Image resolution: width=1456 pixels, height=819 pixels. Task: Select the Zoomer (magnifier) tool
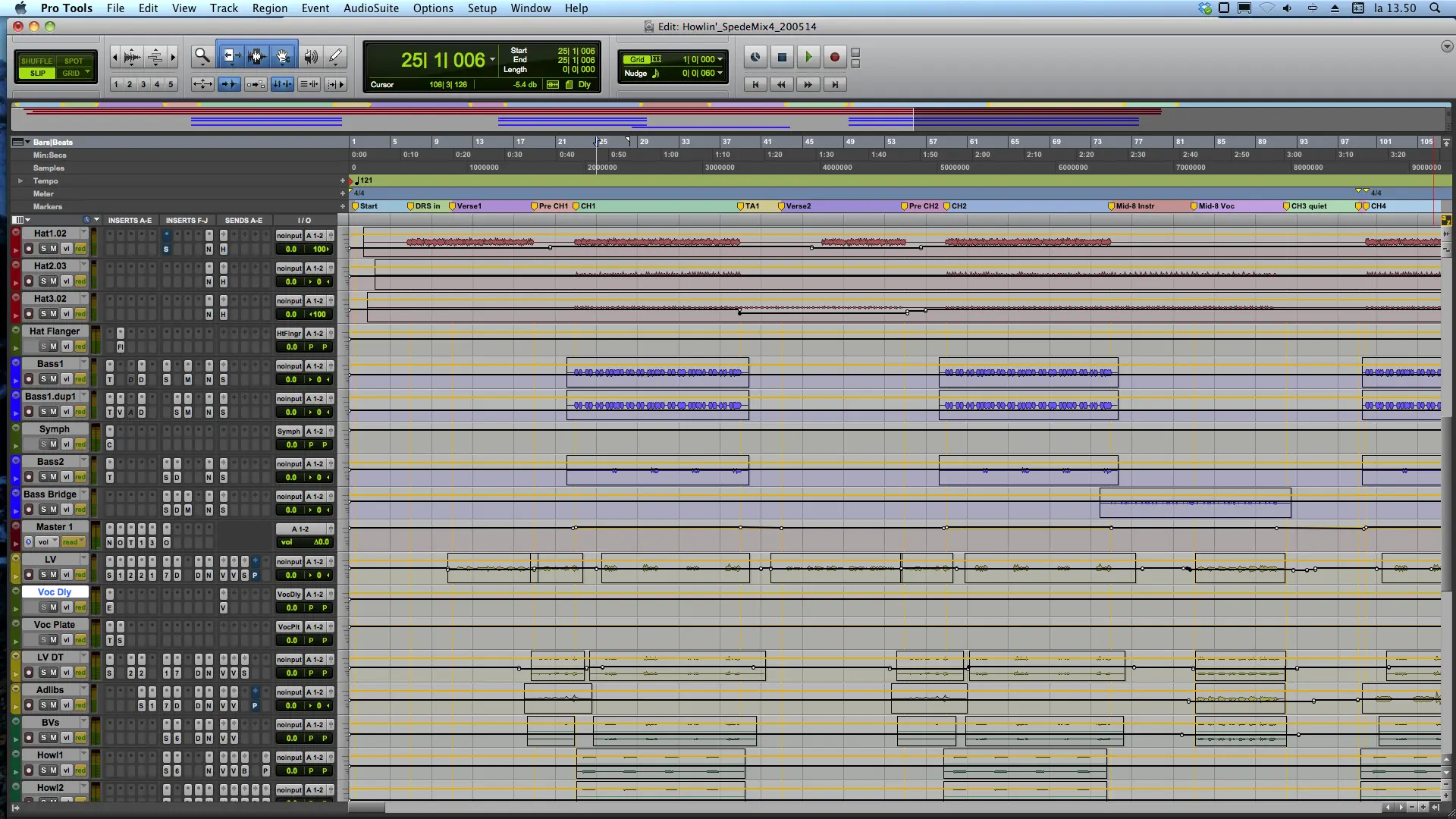pyautogui.click(x=202, y=56)
